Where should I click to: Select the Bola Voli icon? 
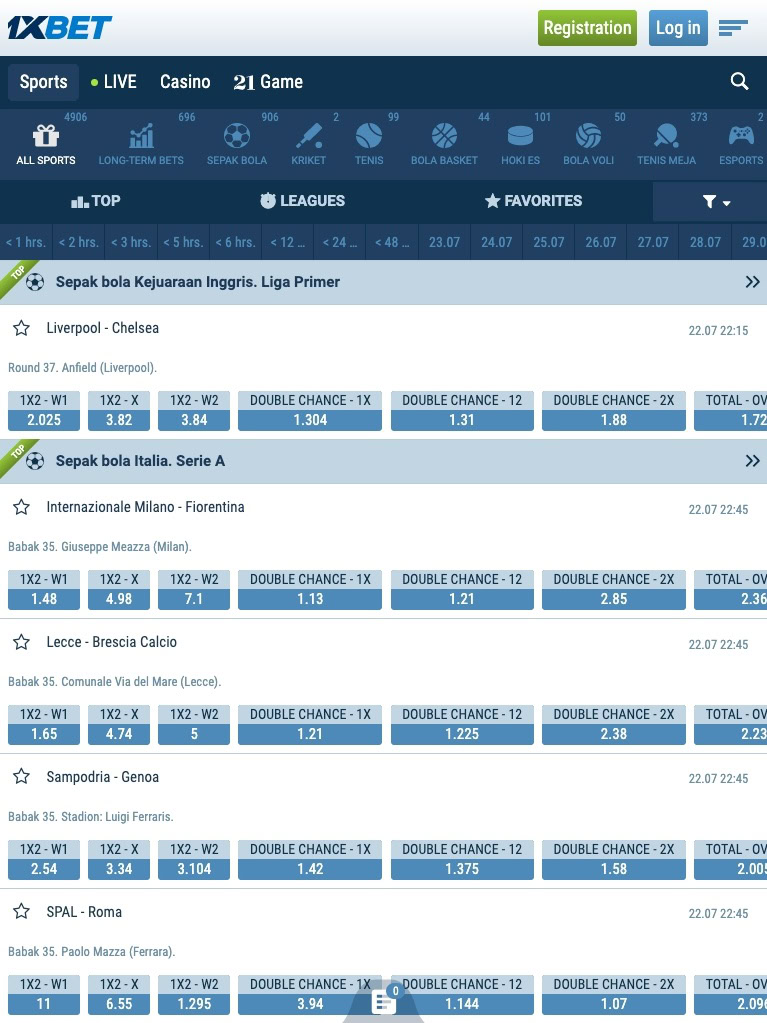588,136
